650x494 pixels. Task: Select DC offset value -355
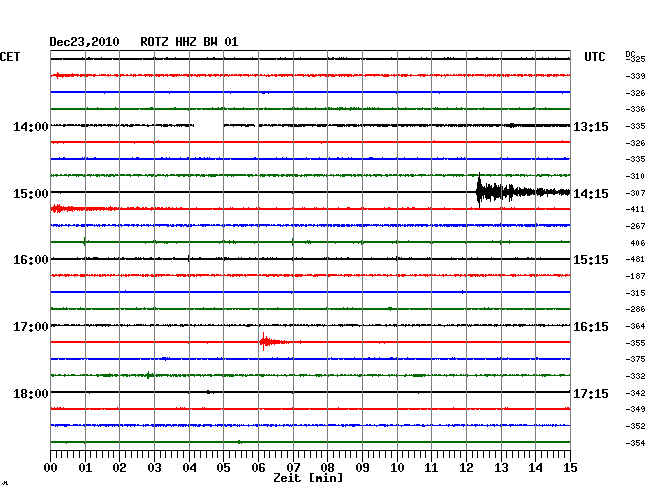coord(635,343)
